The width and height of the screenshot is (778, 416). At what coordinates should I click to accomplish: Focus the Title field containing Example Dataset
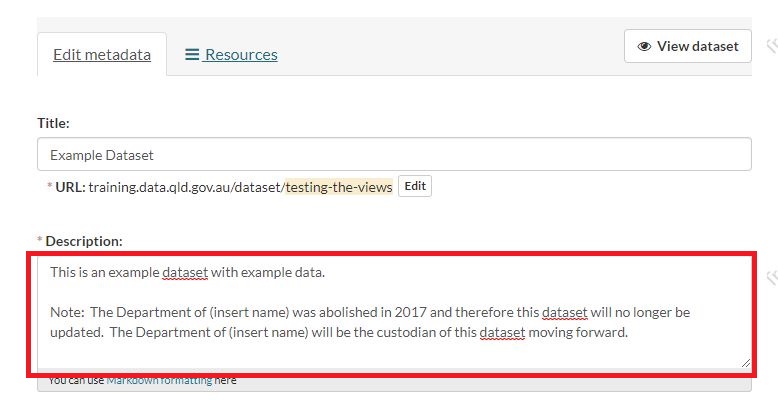coord(394,155)
